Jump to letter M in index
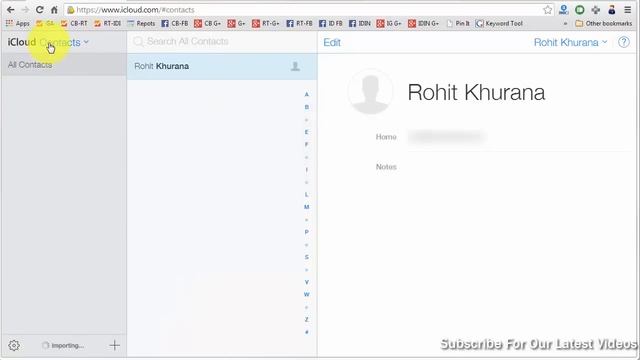 (307, 207)
